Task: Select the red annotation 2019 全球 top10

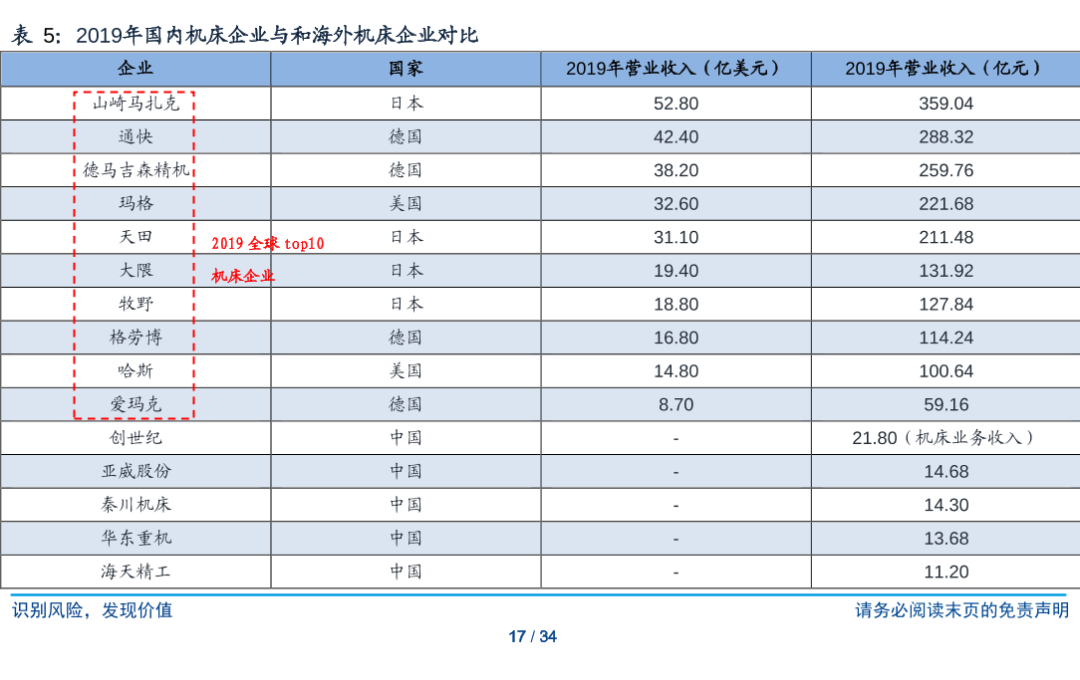Action: (x=268, y=240)
